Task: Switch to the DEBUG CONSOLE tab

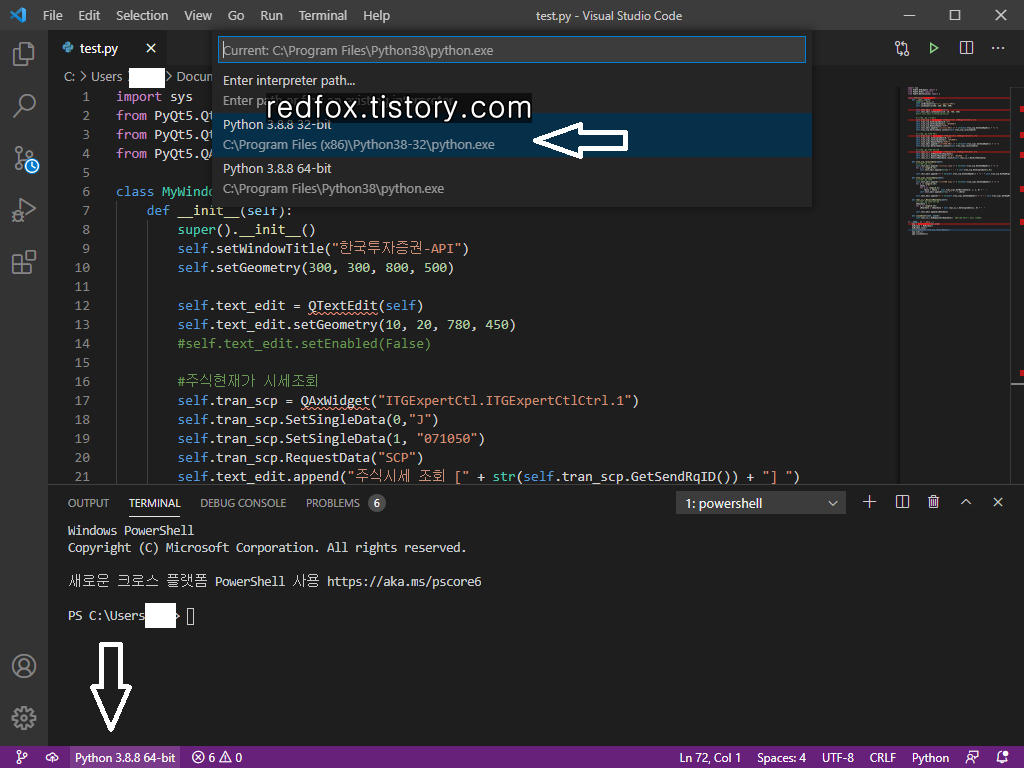Action: pyautogui.click(x=243, y=504)
